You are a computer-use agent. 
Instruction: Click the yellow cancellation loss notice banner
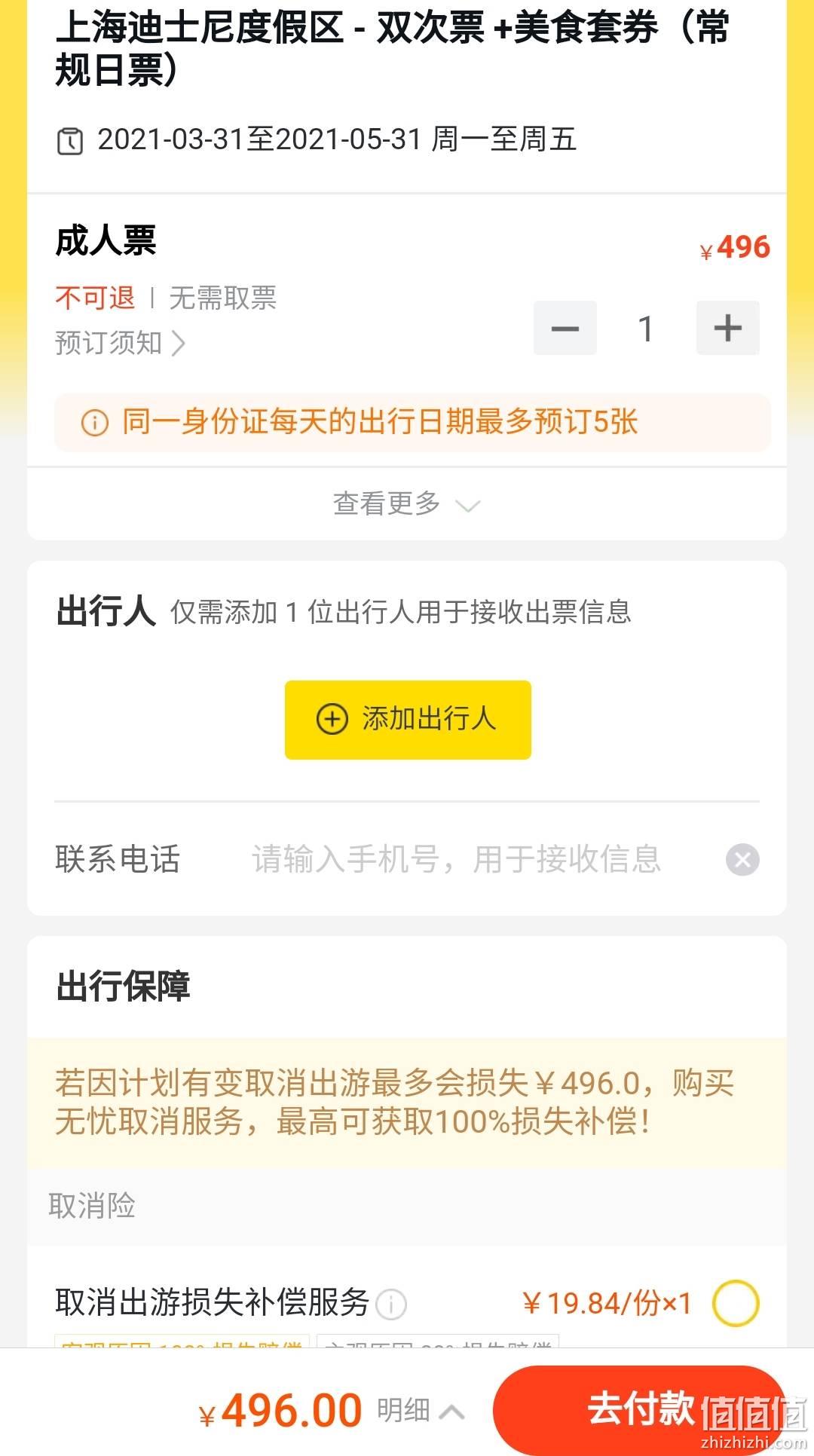click(x=407, y=1103)
